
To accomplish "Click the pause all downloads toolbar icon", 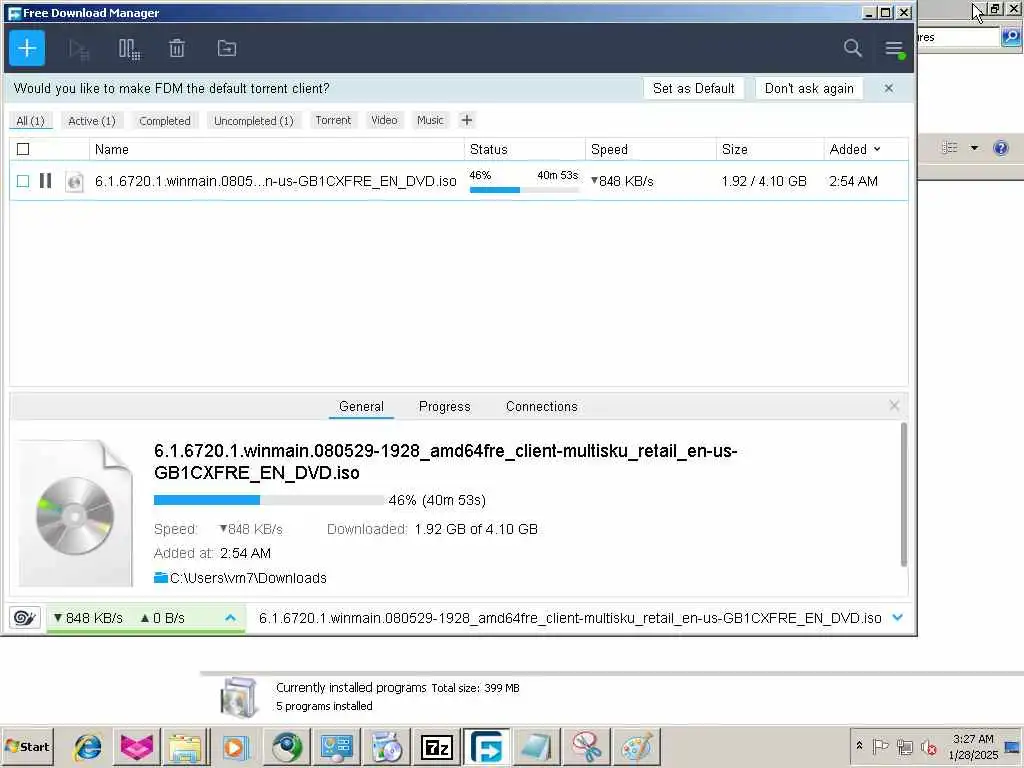I will click(x=129, y=49).
